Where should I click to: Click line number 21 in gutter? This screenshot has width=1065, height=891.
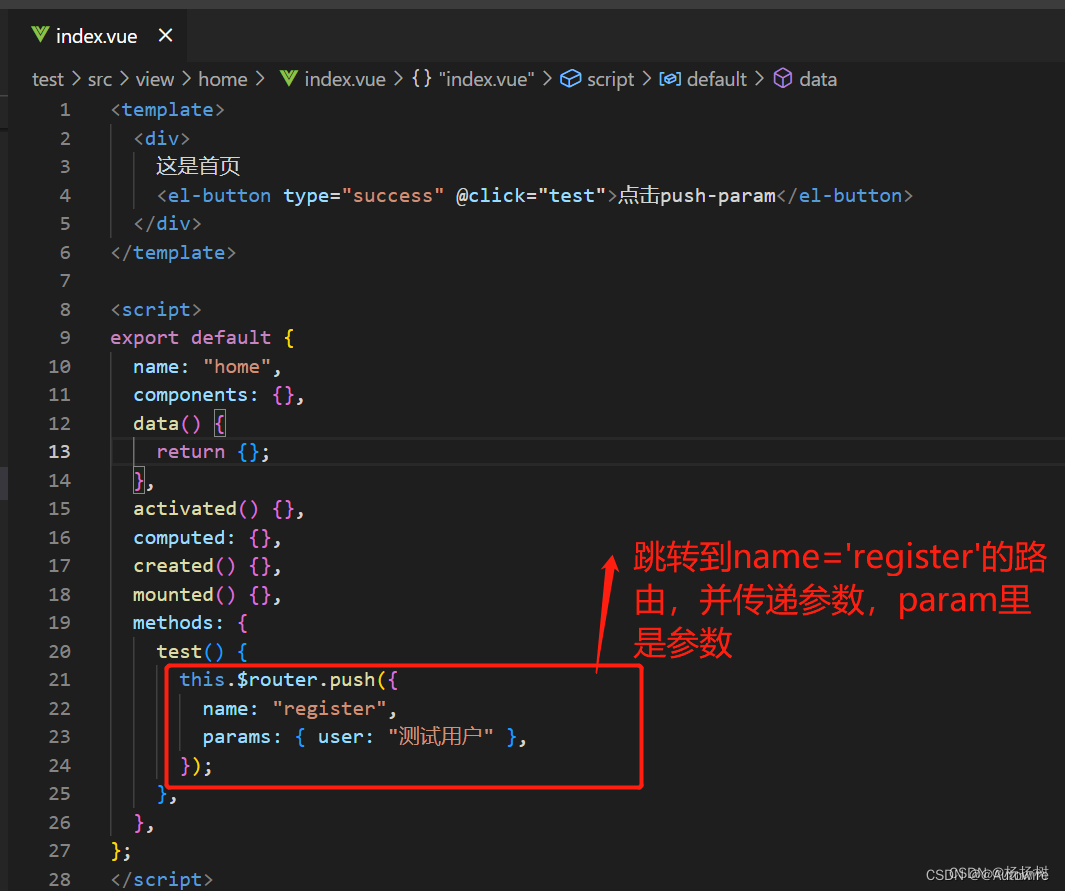(x=59, y=680)
